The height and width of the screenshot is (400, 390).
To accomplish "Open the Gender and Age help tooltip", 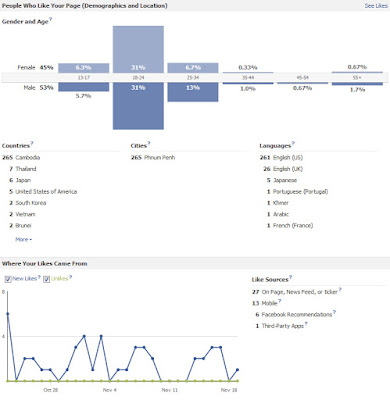I will 51,20.
